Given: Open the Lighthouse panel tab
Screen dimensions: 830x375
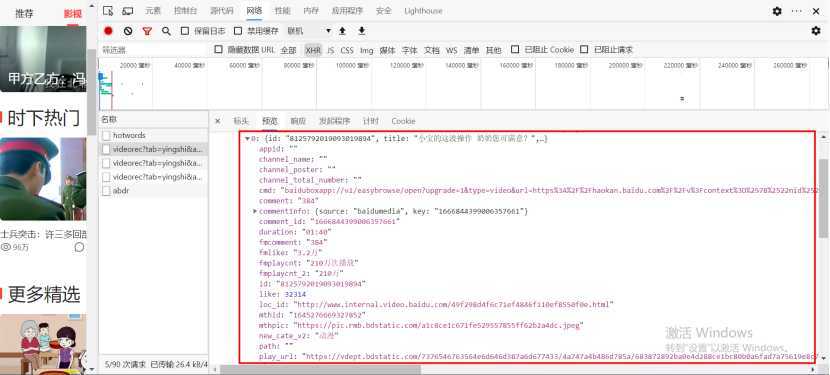Looking at the screenshot, I should (x=423, y=11).
